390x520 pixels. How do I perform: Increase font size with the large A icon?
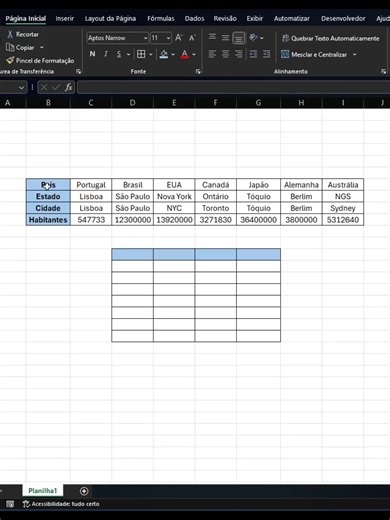(179, 38)
